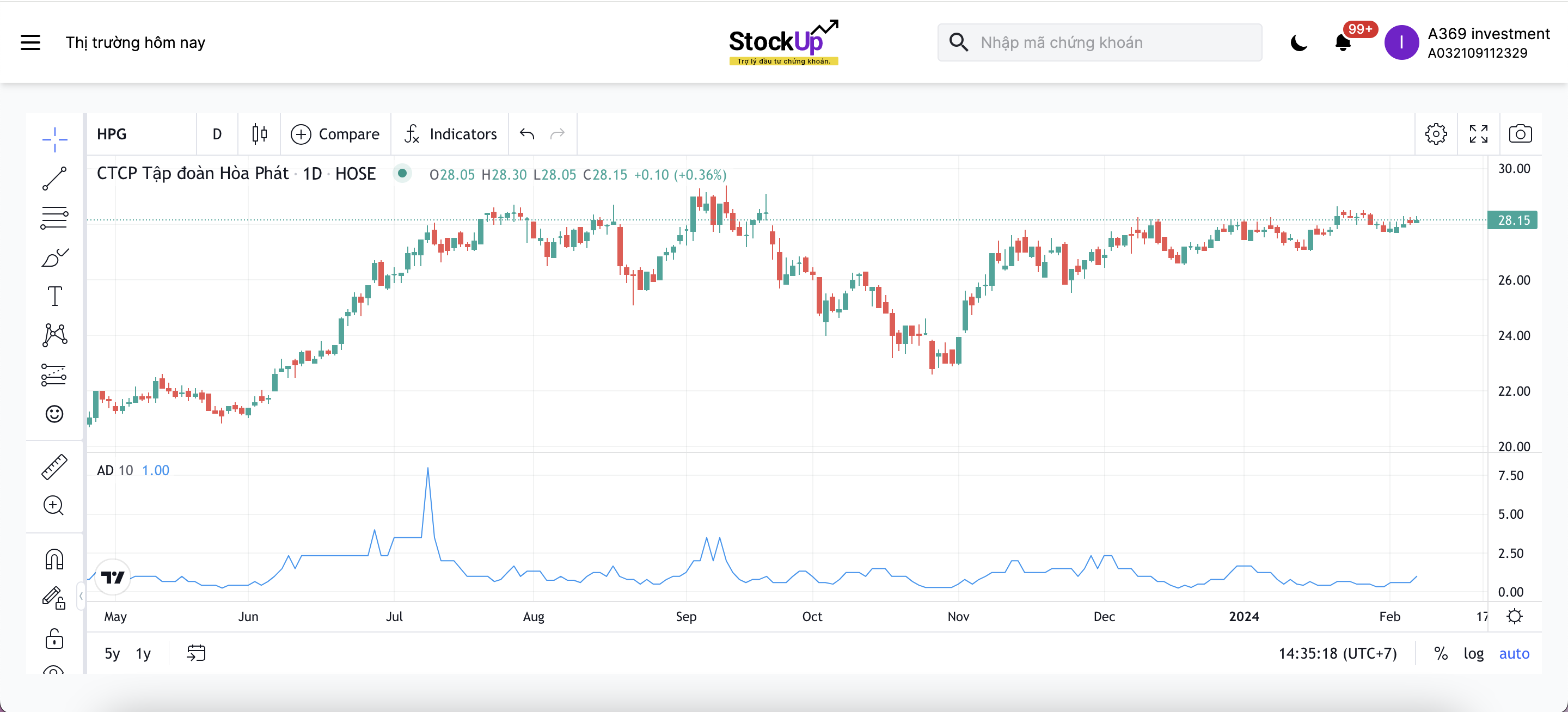Screen dimensions: 1568x712
Task: Toggle auto scale mode
Action: click(x=1514, y=654)
